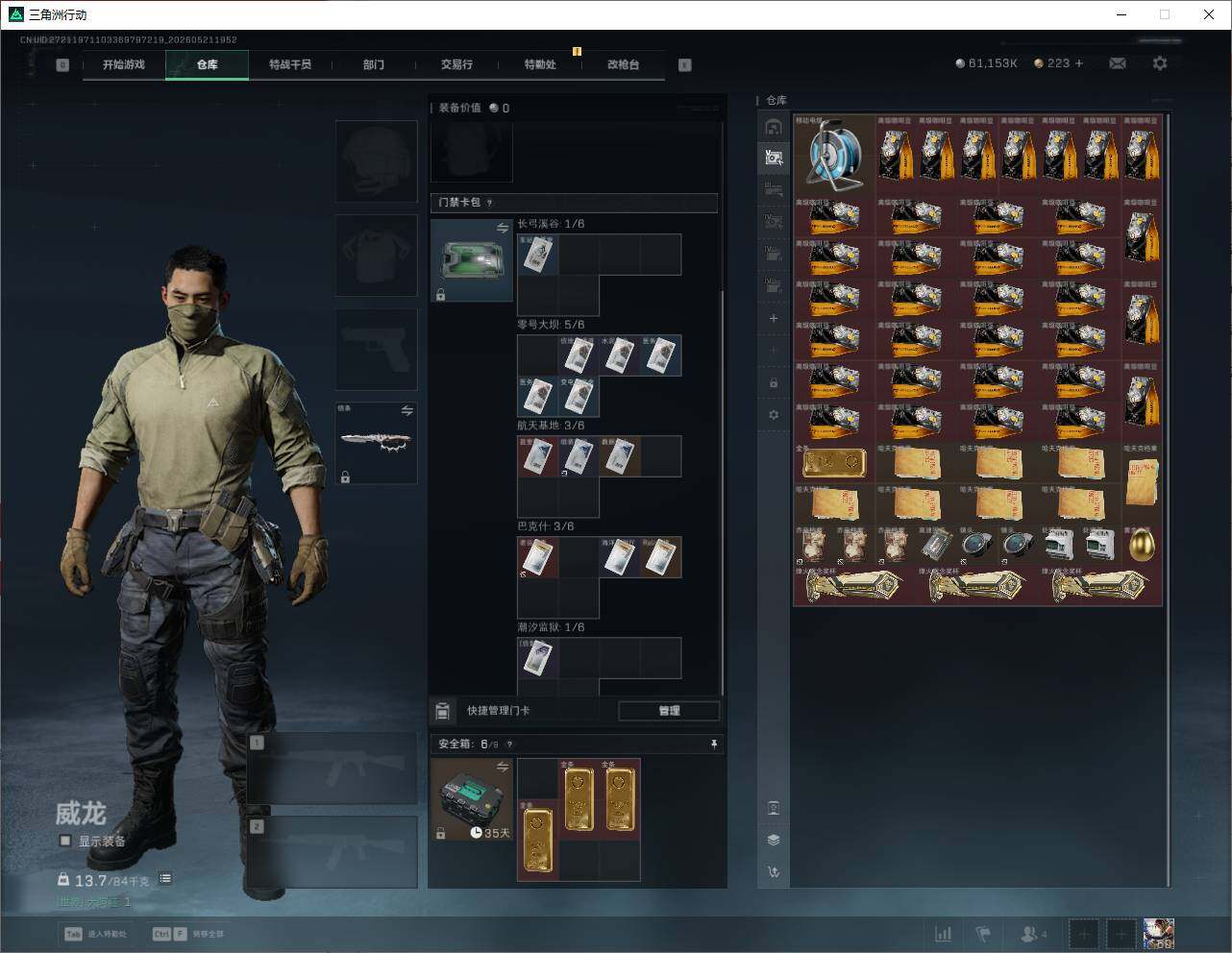Click the warehouse sidebar lock icon
Image resolution: width=1232 pixels, height=953 pixels.
774,383
